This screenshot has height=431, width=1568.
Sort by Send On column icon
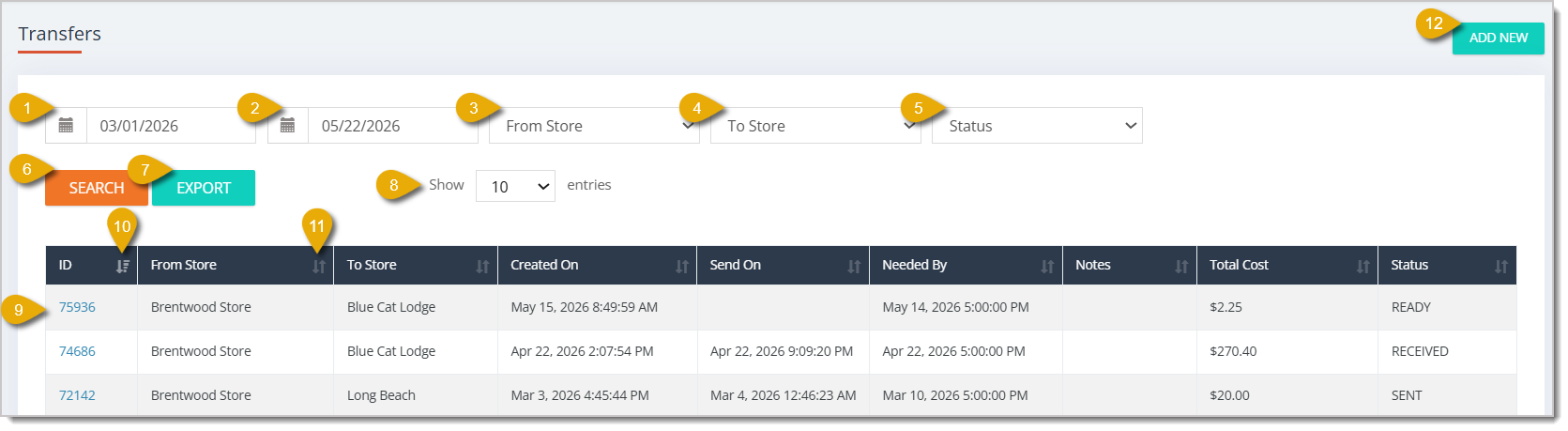pos(854,267)
